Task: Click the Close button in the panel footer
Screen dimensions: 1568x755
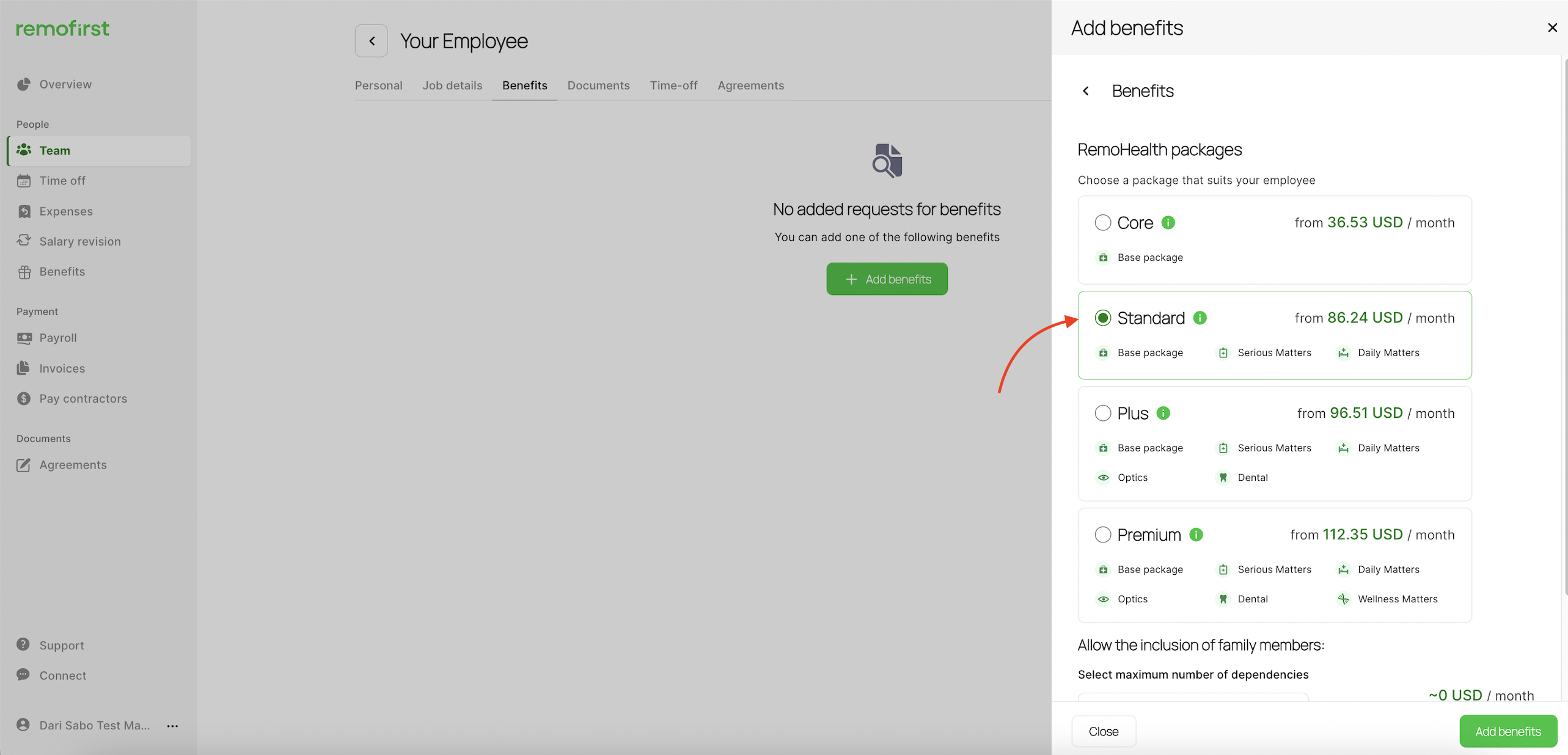Action: [1104, 731]
